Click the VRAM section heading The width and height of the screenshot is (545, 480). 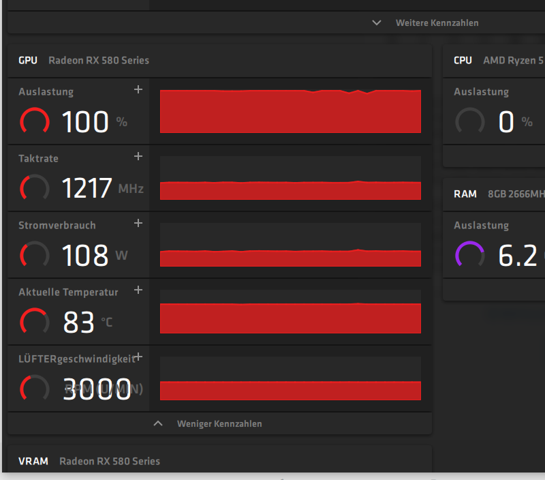coord(33,461)
